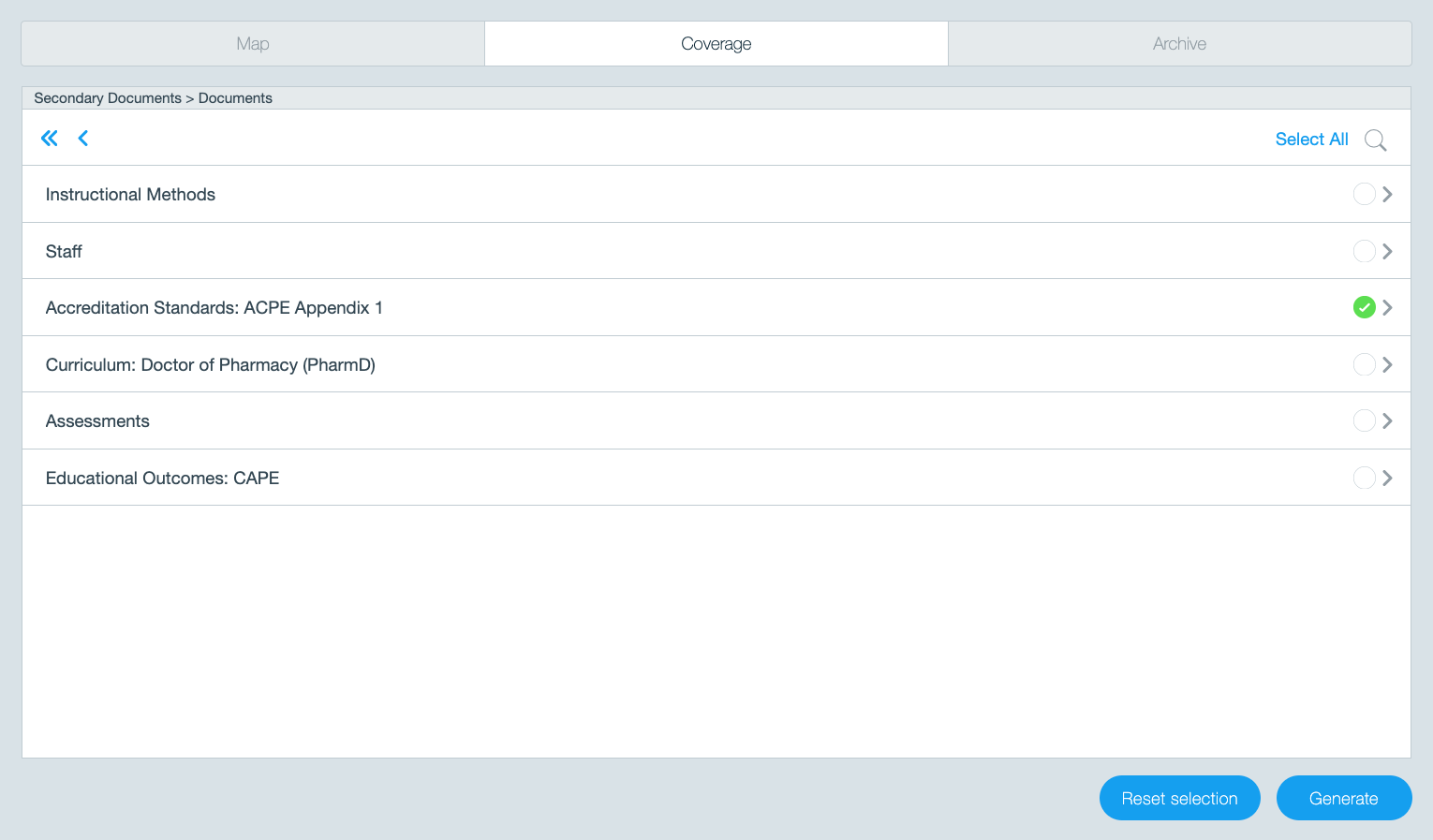This screenshot has height=840, width=1433.
Task: Select the Instructional Methods radio circle
Action: pos(1364,194)
